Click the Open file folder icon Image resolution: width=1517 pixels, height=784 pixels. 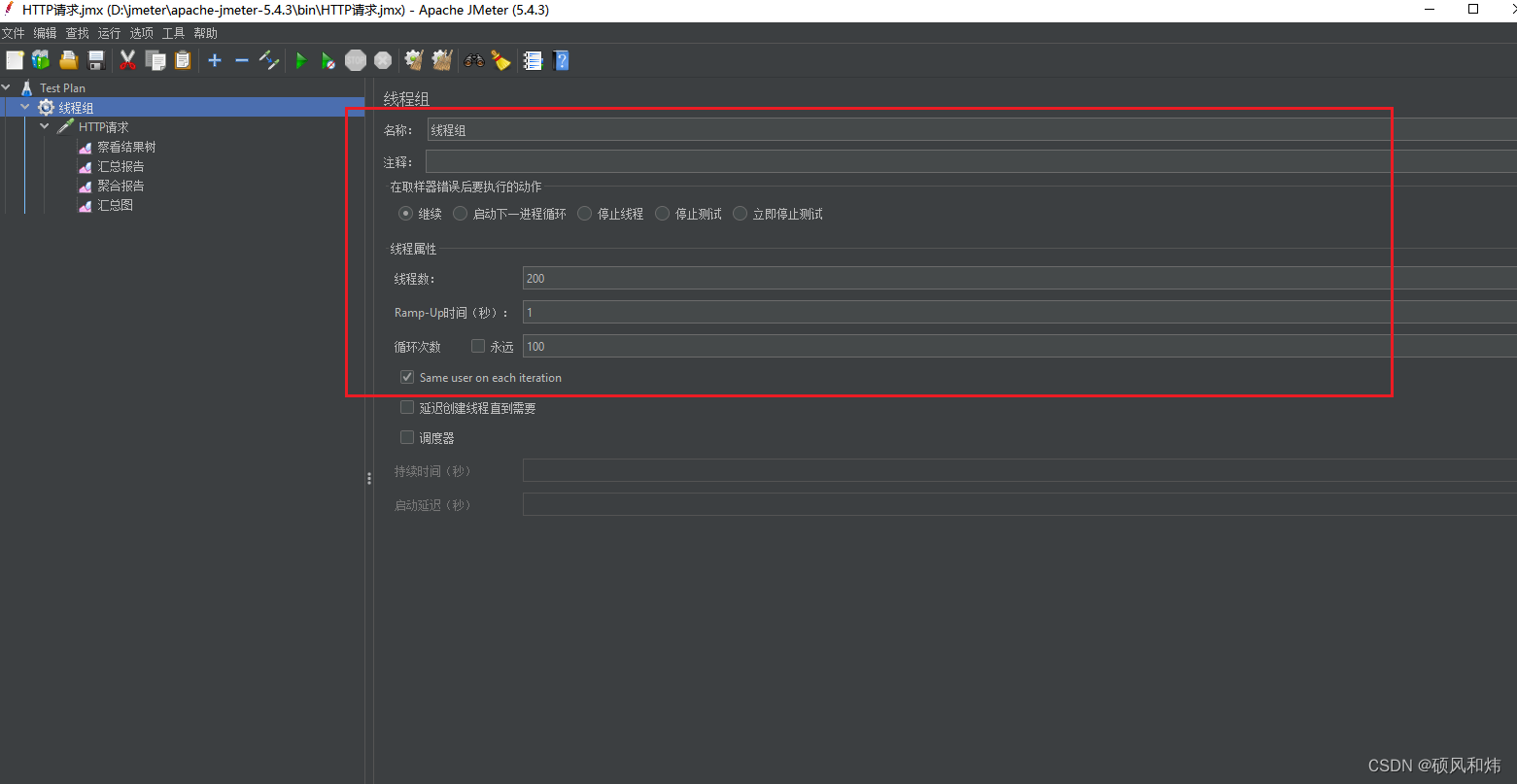[68, 60]
